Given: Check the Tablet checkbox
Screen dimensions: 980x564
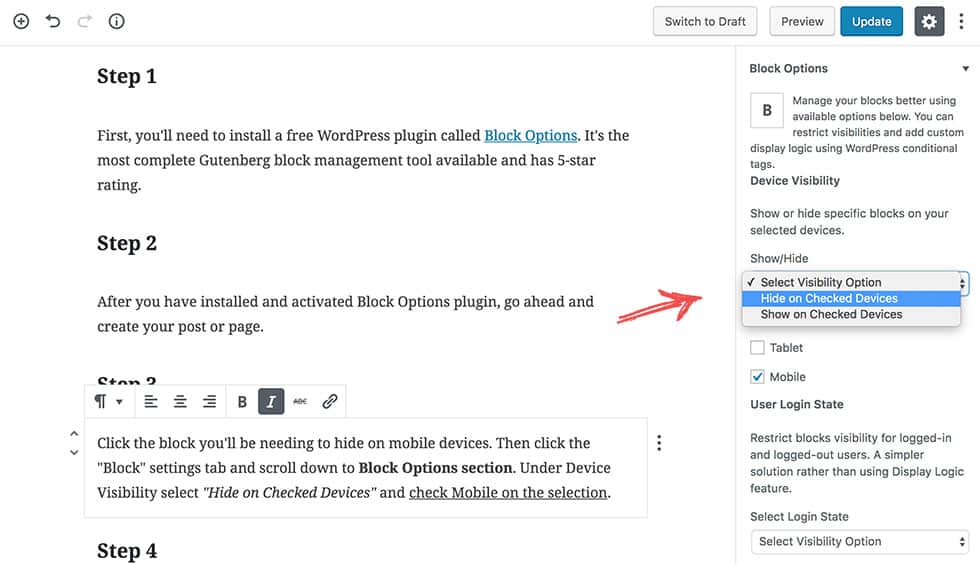Looking at the screenshot, I should tap(757, 348).
